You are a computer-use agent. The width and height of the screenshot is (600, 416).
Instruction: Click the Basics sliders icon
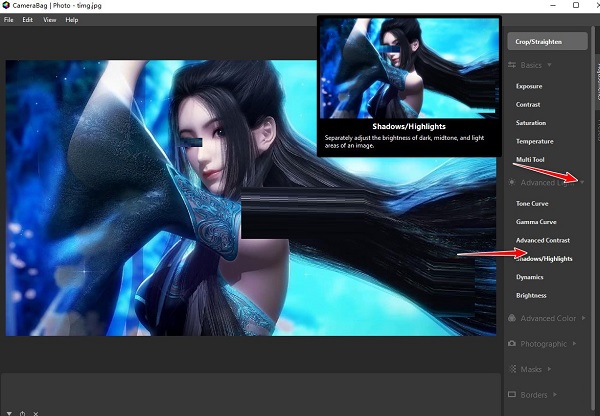[x=512, y=65]
